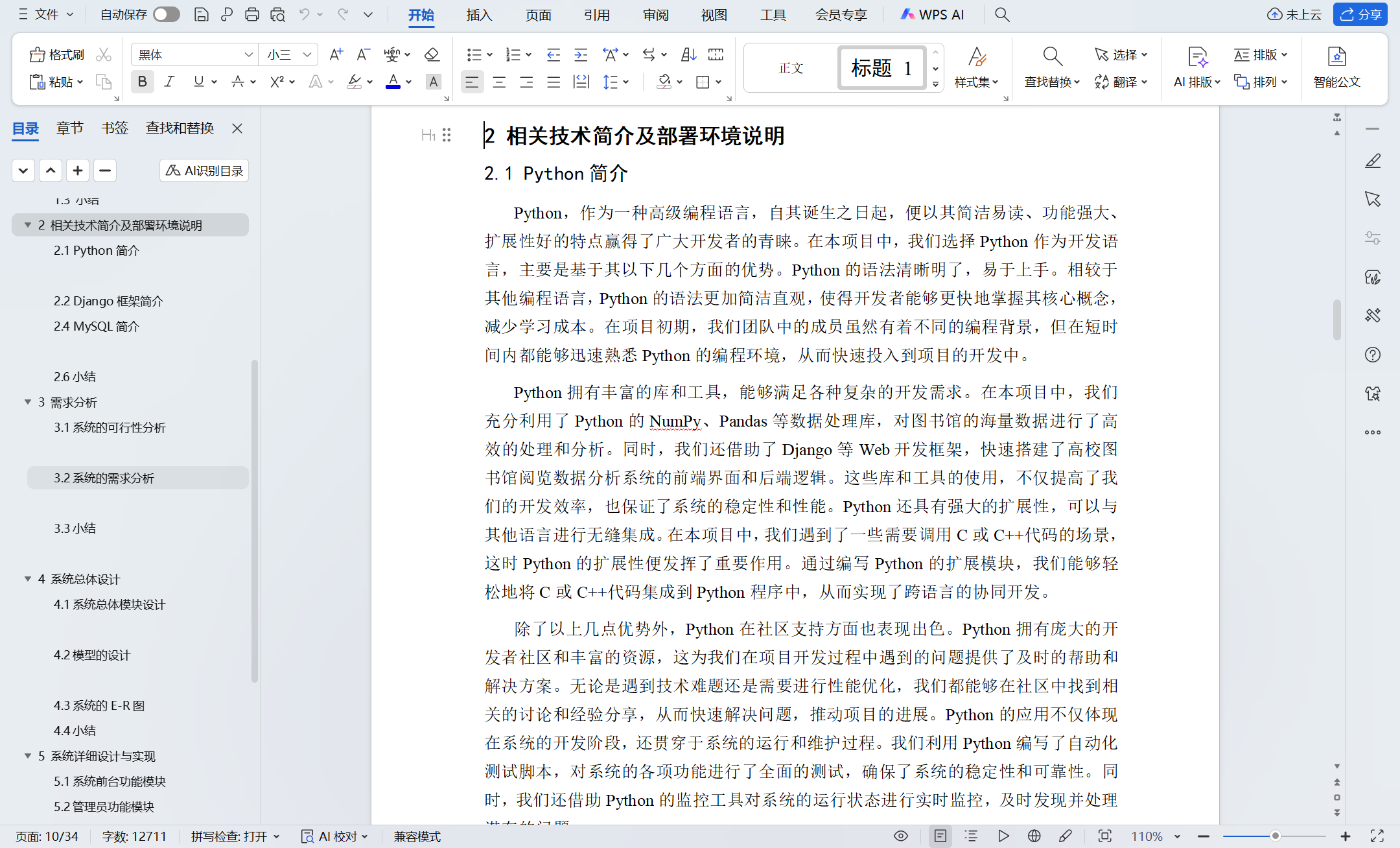Open the Page (页面) ribbon tab
This screenshot has height=848, width=1400.
click(x=538, y=14)
